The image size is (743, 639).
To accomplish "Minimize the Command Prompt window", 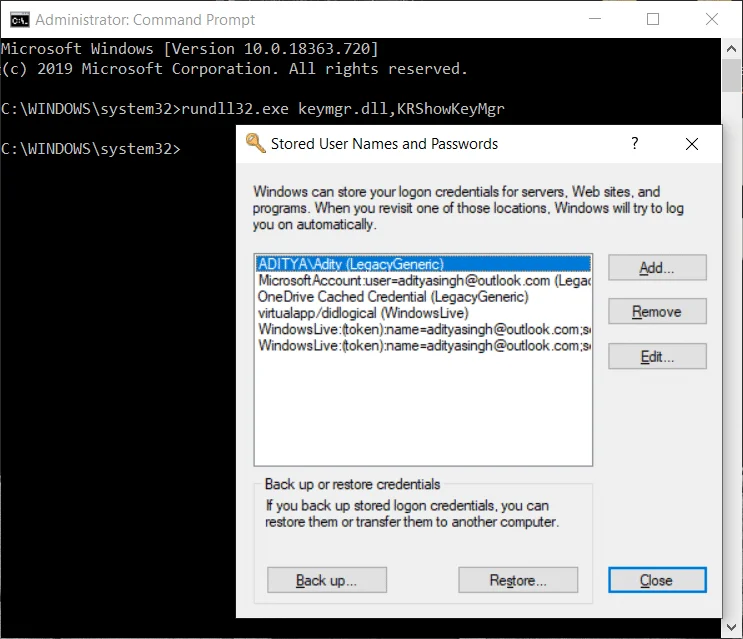I will 595,19.
